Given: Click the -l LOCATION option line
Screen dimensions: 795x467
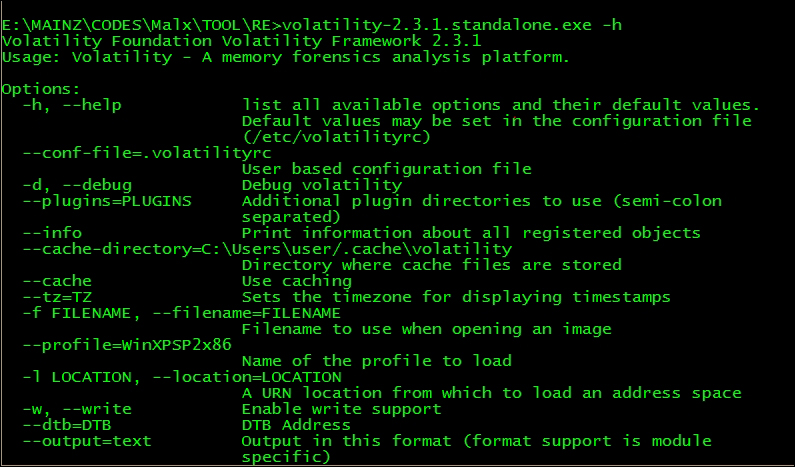Looking at the screenshot, I should tap(181, 376).
